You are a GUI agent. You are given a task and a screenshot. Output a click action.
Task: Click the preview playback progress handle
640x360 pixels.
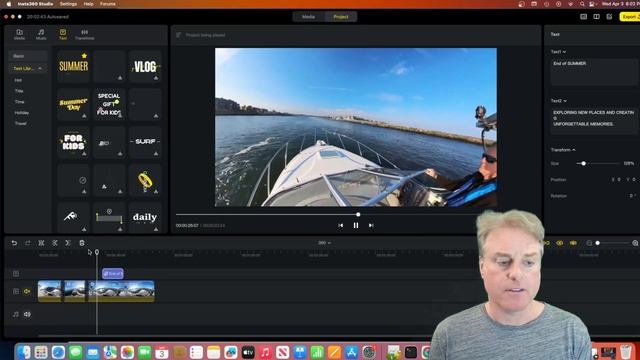(358, 214)
